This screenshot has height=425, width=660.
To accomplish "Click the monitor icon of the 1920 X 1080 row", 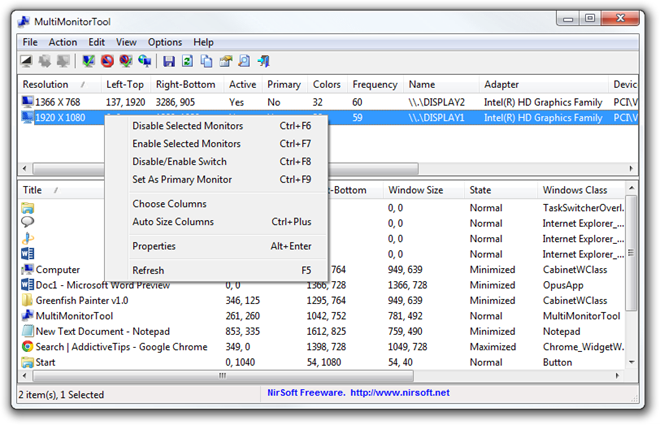I will [27, 117].
